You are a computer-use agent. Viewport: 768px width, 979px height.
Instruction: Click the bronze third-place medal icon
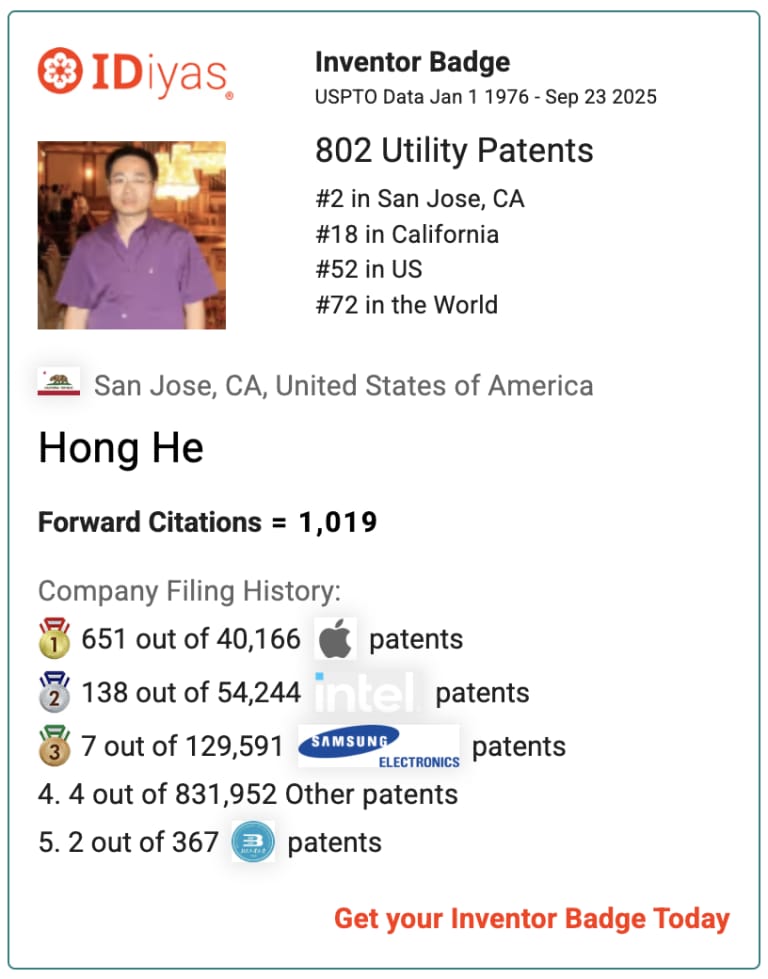[x=54, y=746]
